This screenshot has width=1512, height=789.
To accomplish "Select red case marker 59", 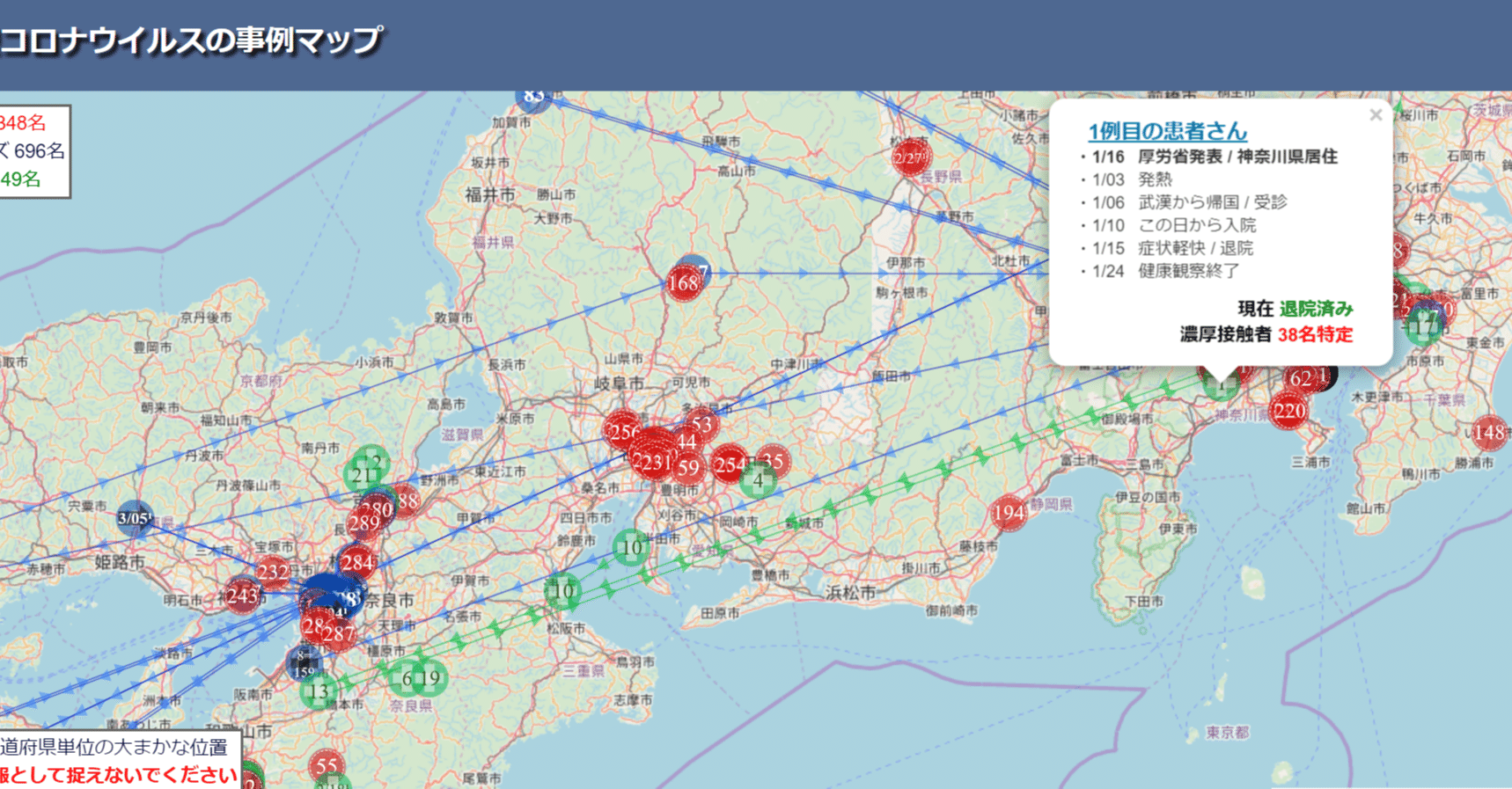I will click(x=689, y=468).
